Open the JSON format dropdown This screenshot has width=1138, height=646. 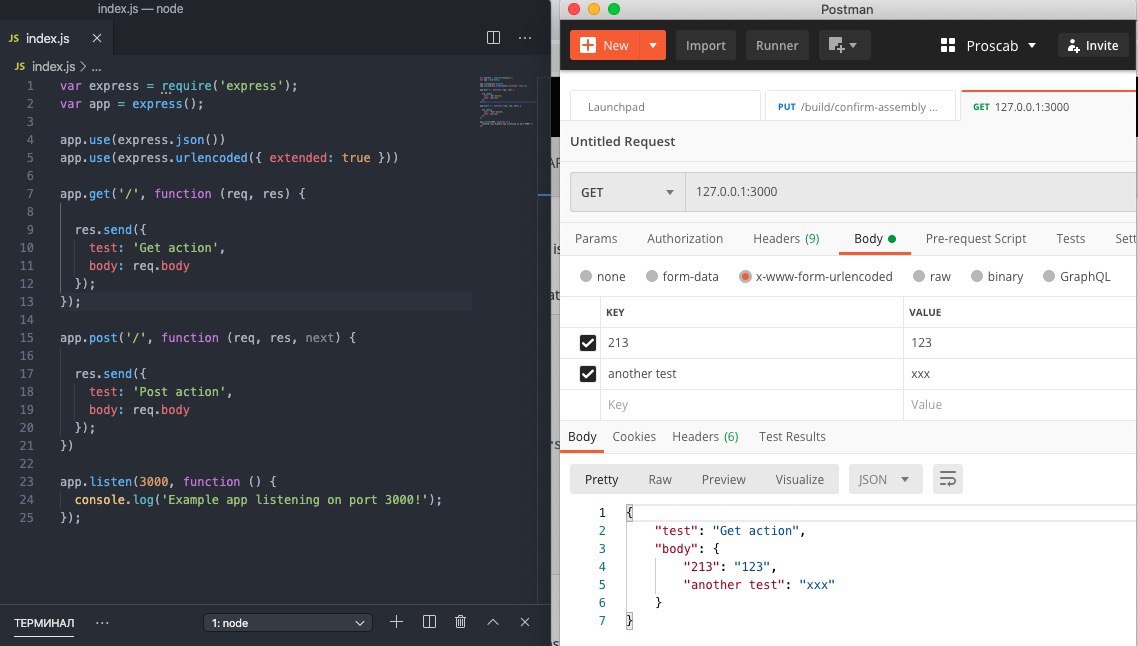point(885,480)
